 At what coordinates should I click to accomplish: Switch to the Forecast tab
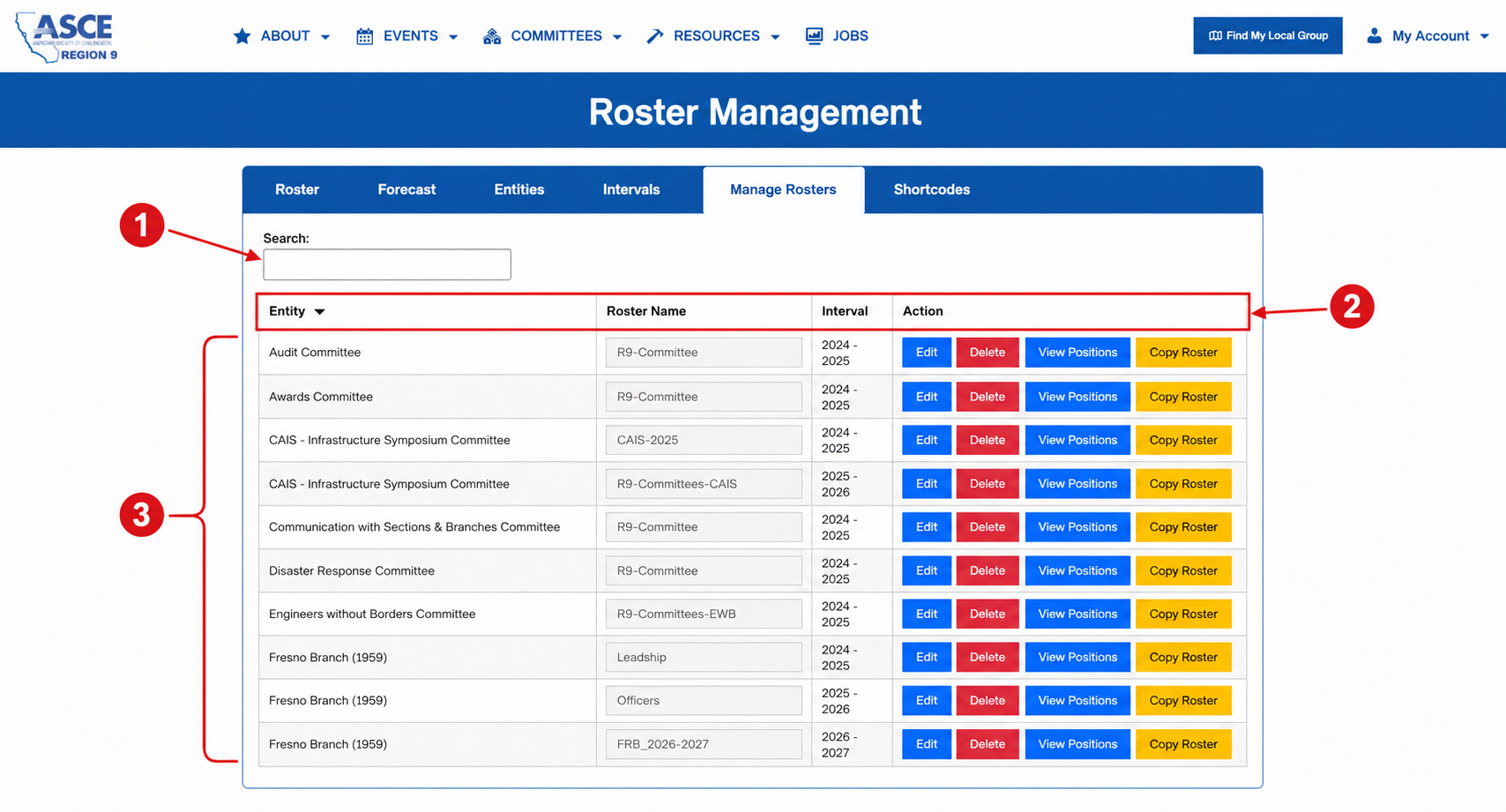(x=406, y=190)
